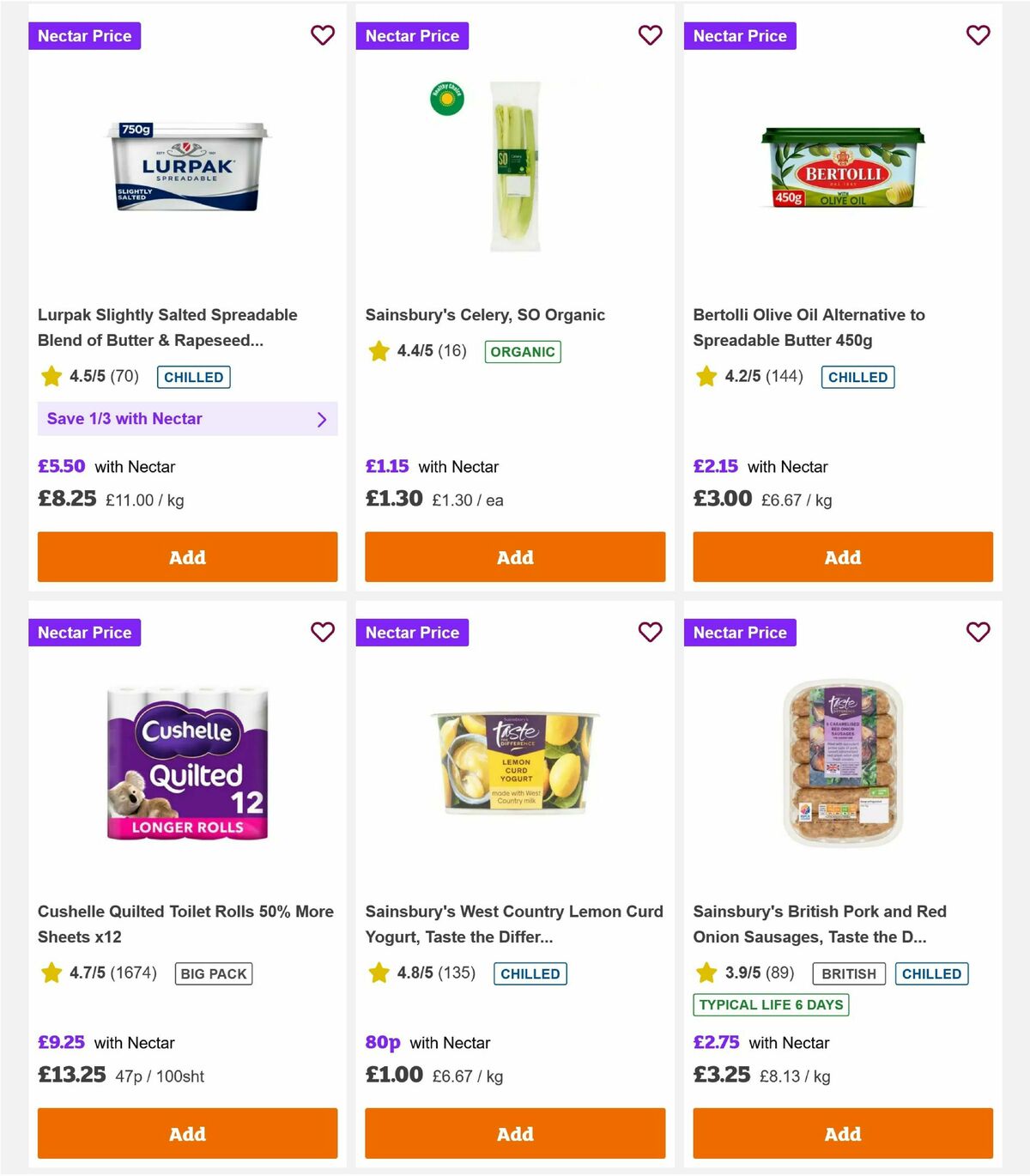This screenshot has height=1176, width=1030.
Task: Toggle the BIG PACK tag on Cushelle
Action: click(213, 973)
